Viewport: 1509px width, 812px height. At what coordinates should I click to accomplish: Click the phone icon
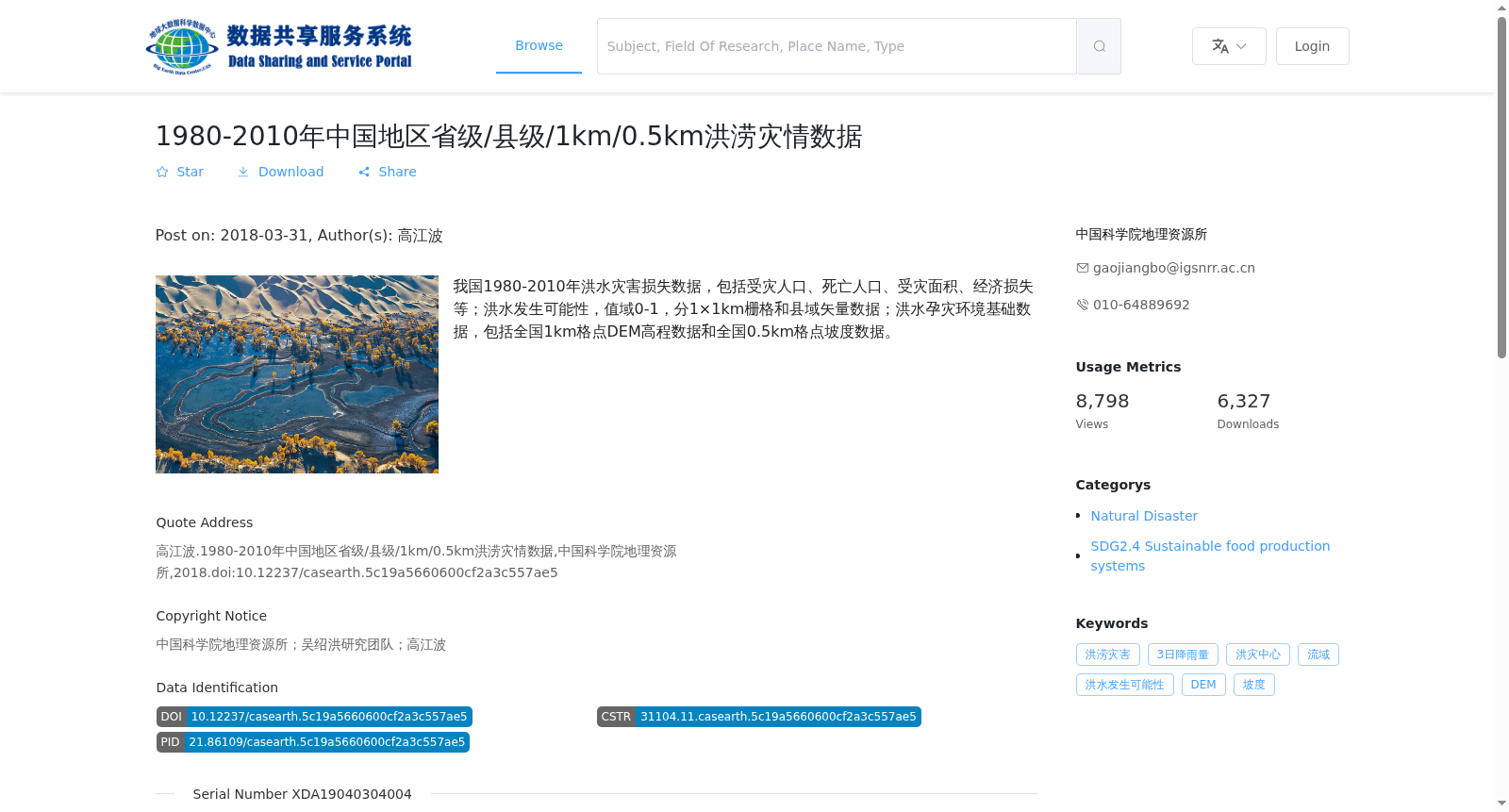tap(1083, 305)
